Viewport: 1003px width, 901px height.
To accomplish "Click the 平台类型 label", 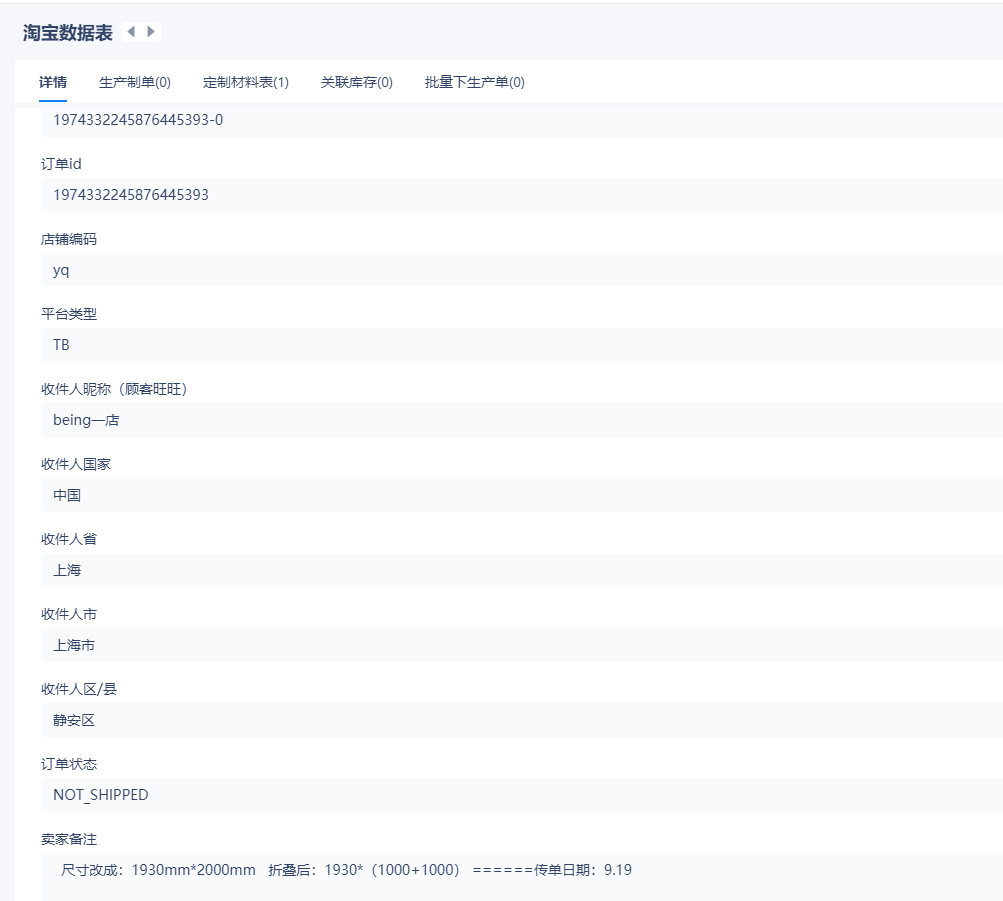I will [x=69, y=314].
